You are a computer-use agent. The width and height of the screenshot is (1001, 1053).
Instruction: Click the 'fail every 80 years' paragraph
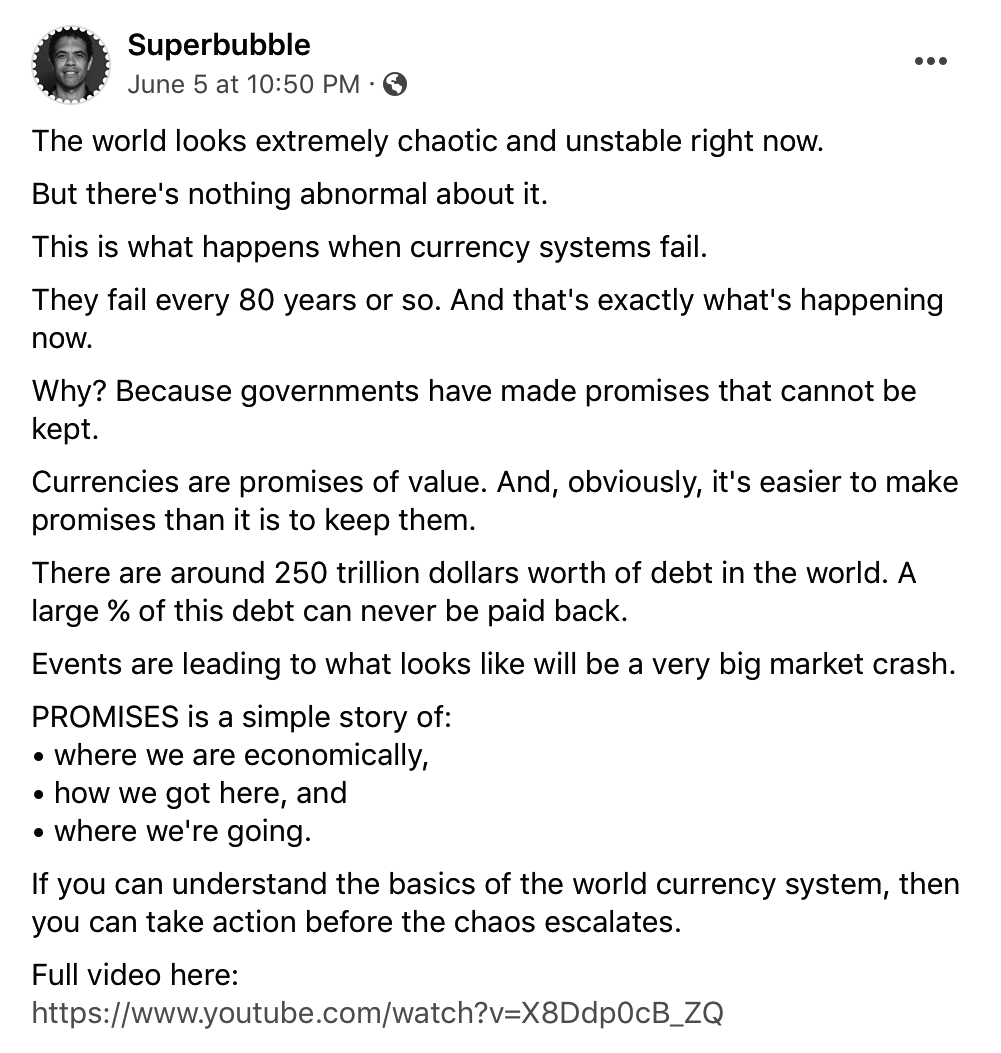pos(487,300)
